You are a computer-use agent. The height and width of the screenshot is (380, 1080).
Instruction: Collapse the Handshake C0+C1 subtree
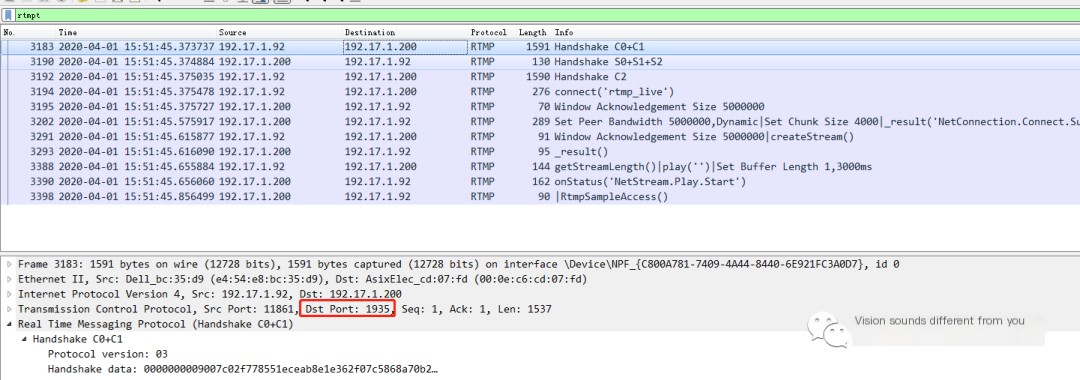24,339
